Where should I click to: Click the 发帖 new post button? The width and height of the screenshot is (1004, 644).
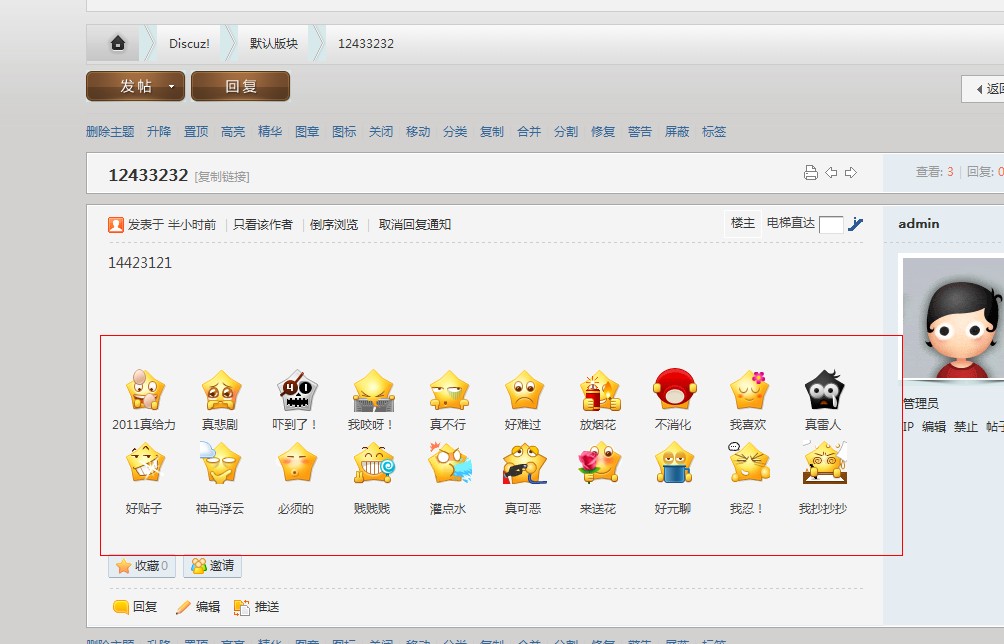point(136,86)
